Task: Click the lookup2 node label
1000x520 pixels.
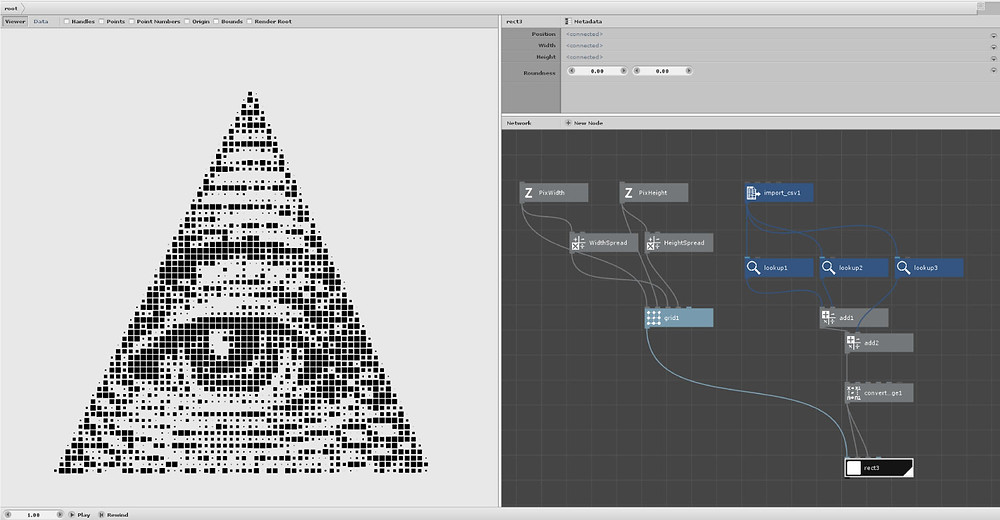Action: (x=850, y=267)
